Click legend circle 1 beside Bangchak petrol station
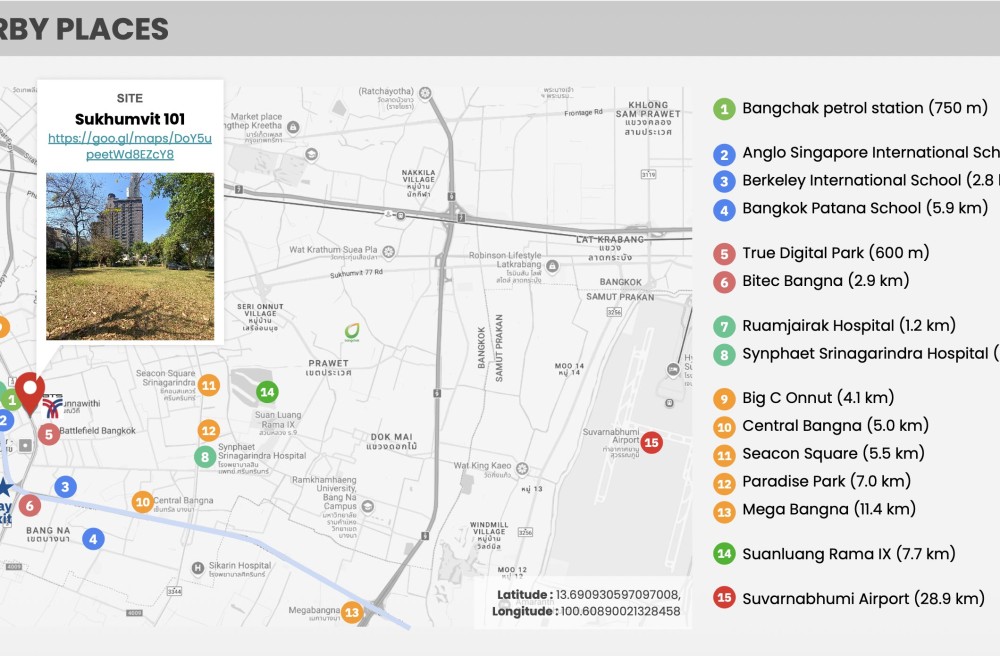This screenshot has width=1000, height=656. pos(724,109)
